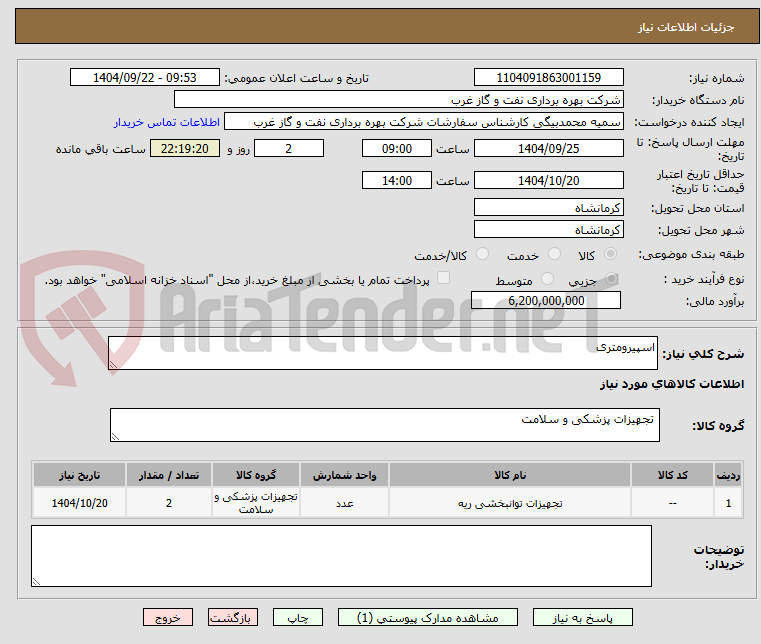Screen dimensions: 761x644
Task: Click the اطلاعات کالاهای مورد نیاز heading
Action: coord(672,384)
